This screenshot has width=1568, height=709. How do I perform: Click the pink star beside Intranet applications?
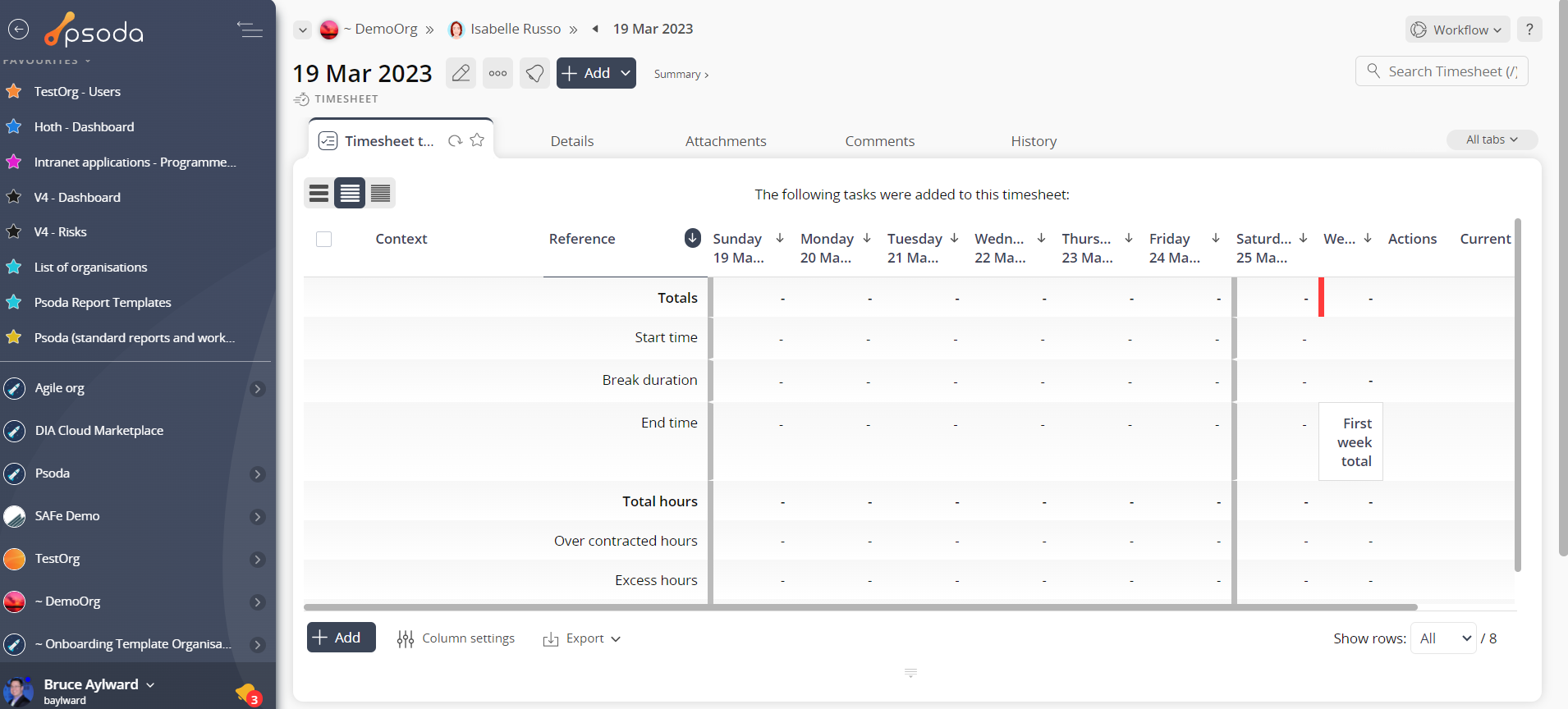(x=14, y=162)
